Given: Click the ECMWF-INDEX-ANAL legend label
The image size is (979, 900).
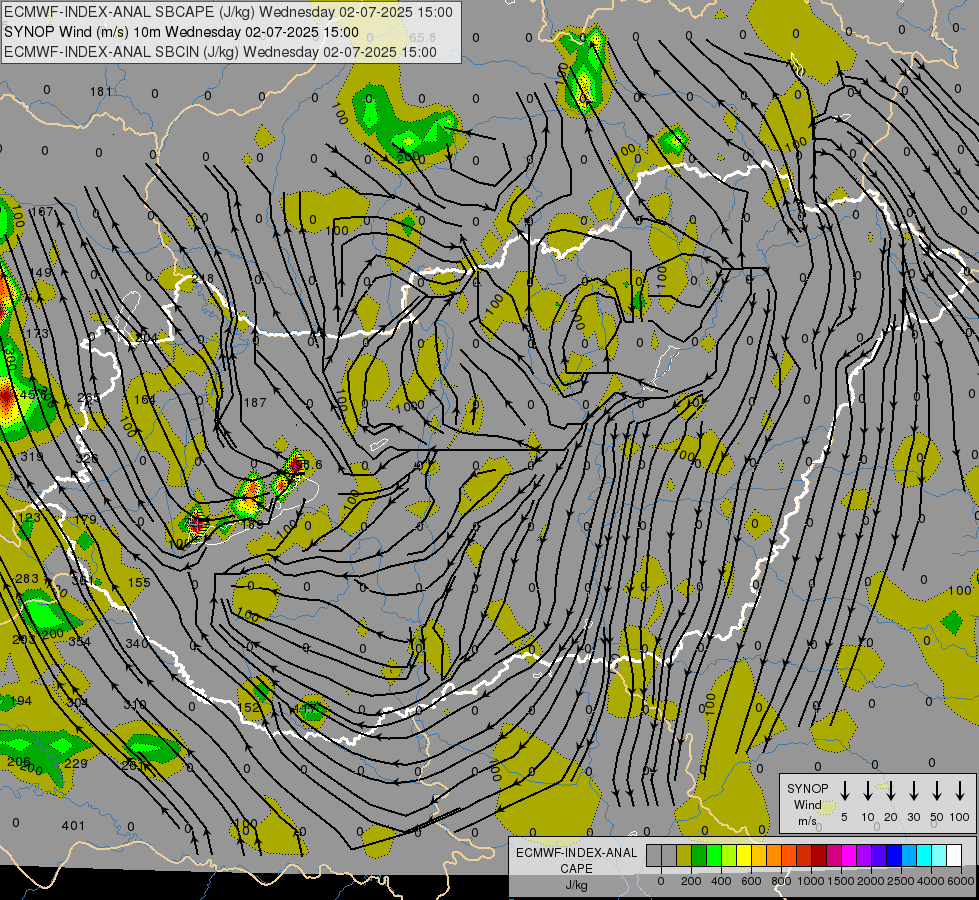Looking at the screenshot, I should (576, 853).
